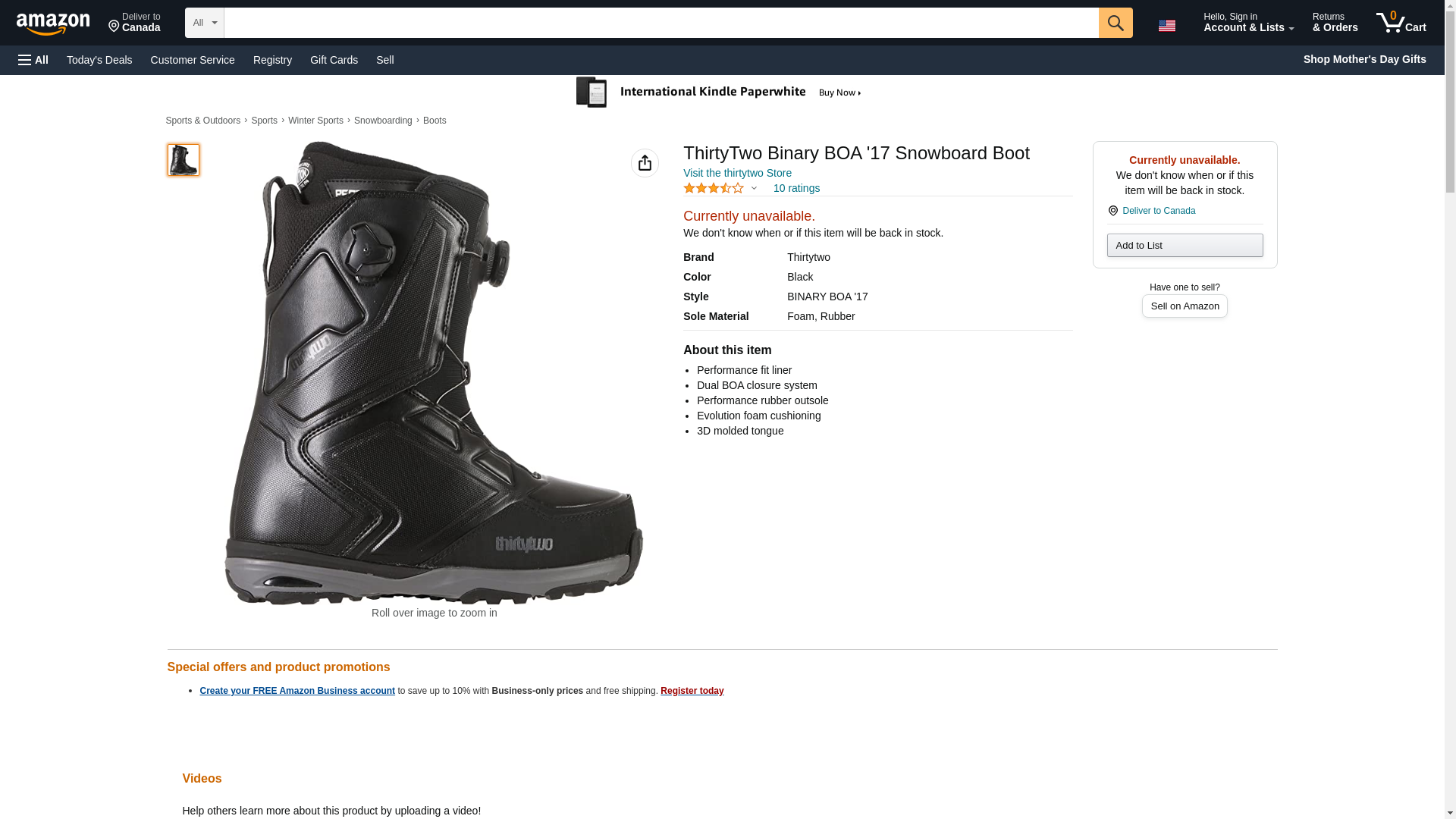This screenshot has width=1456, height=819.
Task: Visit the thirtytwo Store link
Action: click(737, 173)
